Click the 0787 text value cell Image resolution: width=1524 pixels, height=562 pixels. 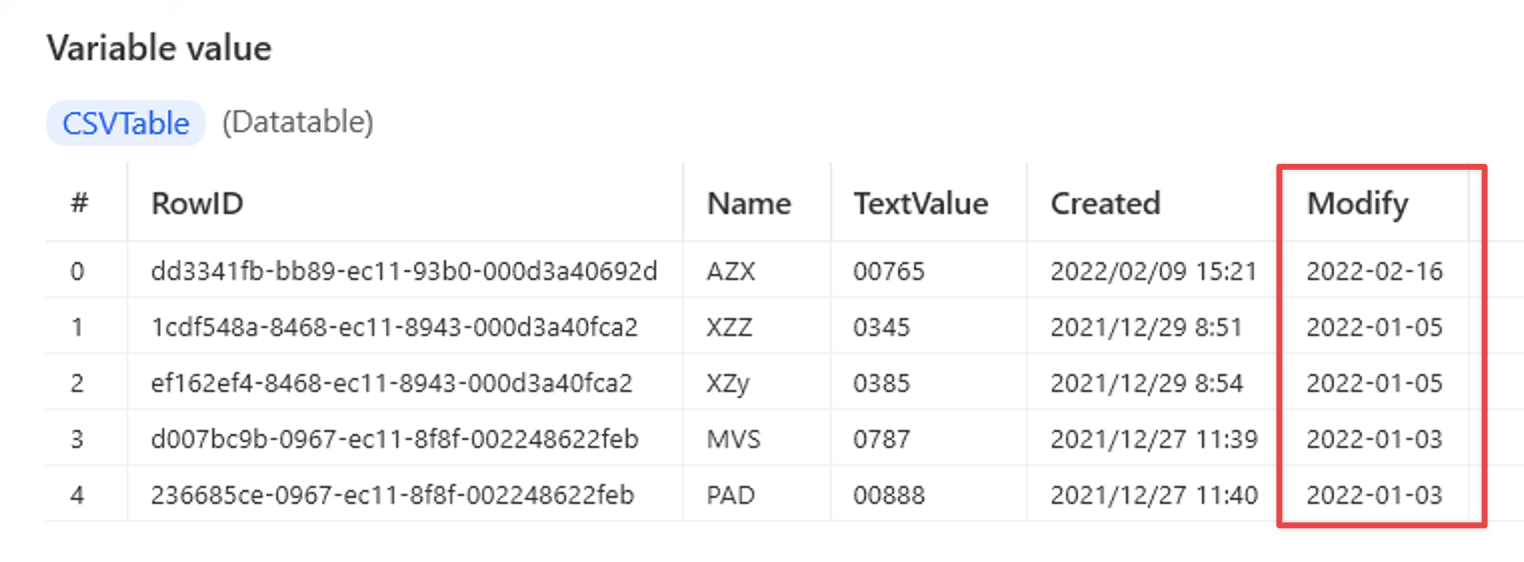[x=881, y=438]
